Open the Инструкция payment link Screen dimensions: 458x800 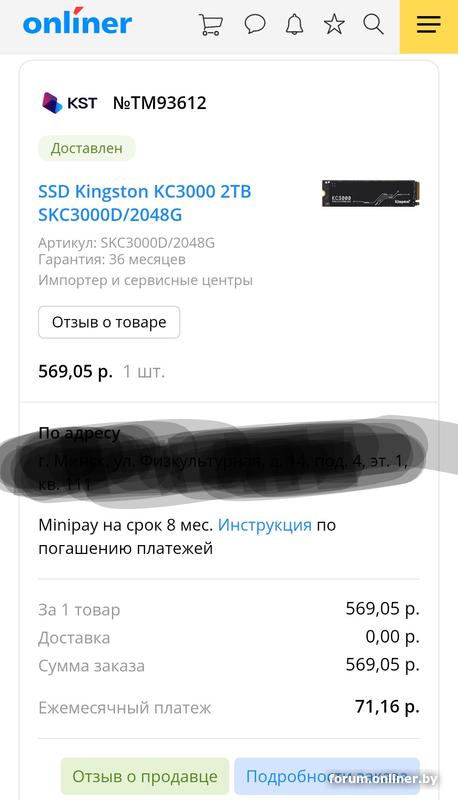[x=264, y=525]
